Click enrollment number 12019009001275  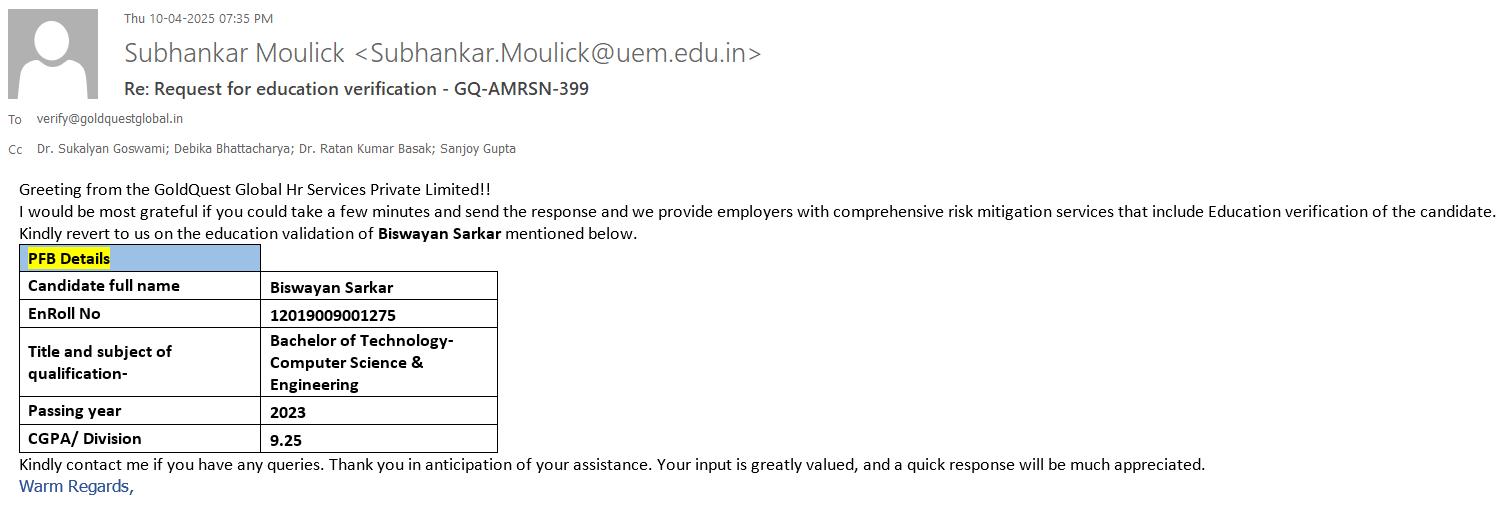(333, 315)
